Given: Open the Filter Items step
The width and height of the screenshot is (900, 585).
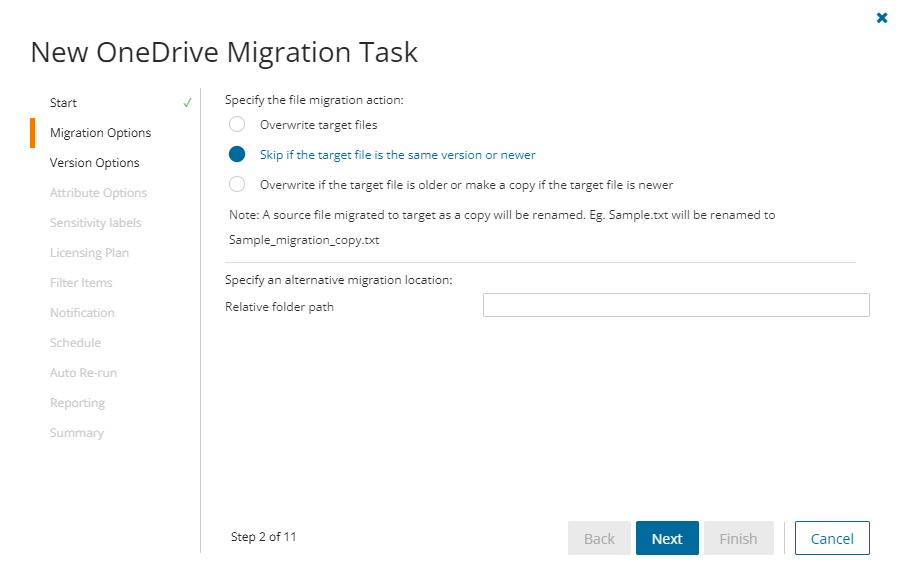Looking at the screenshot, I should point(81,283).
